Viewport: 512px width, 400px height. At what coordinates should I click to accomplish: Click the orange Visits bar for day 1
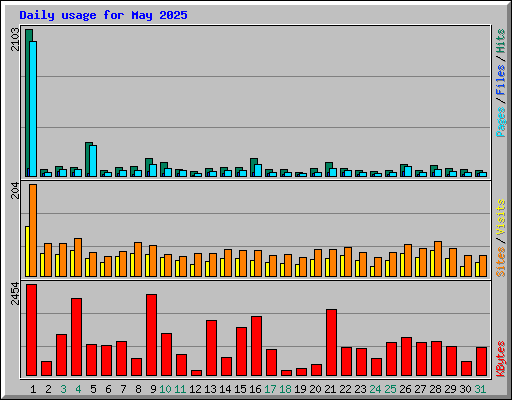click(33, 230)
